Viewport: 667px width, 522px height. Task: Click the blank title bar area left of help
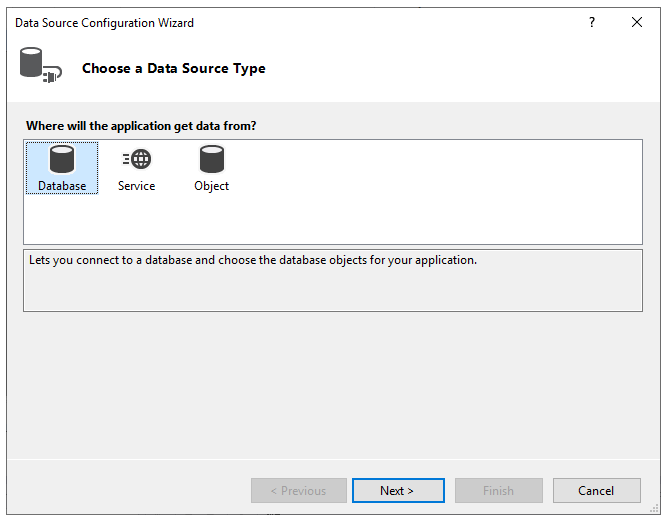coord(400,22)
